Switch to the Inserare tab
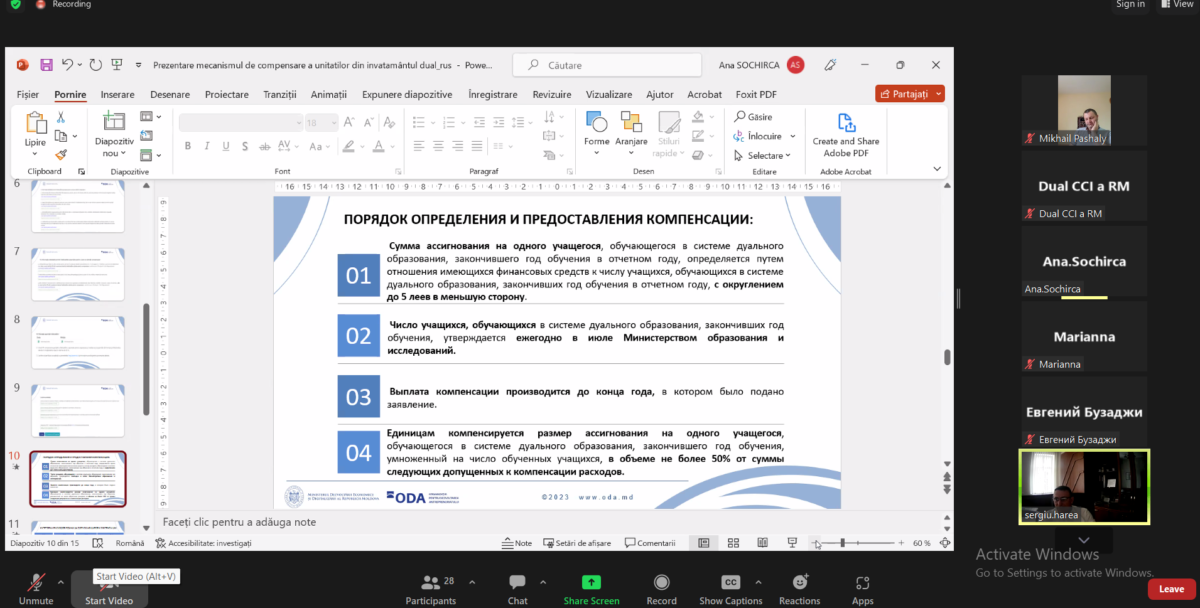The image size is (1200, 608). [117, 94]
